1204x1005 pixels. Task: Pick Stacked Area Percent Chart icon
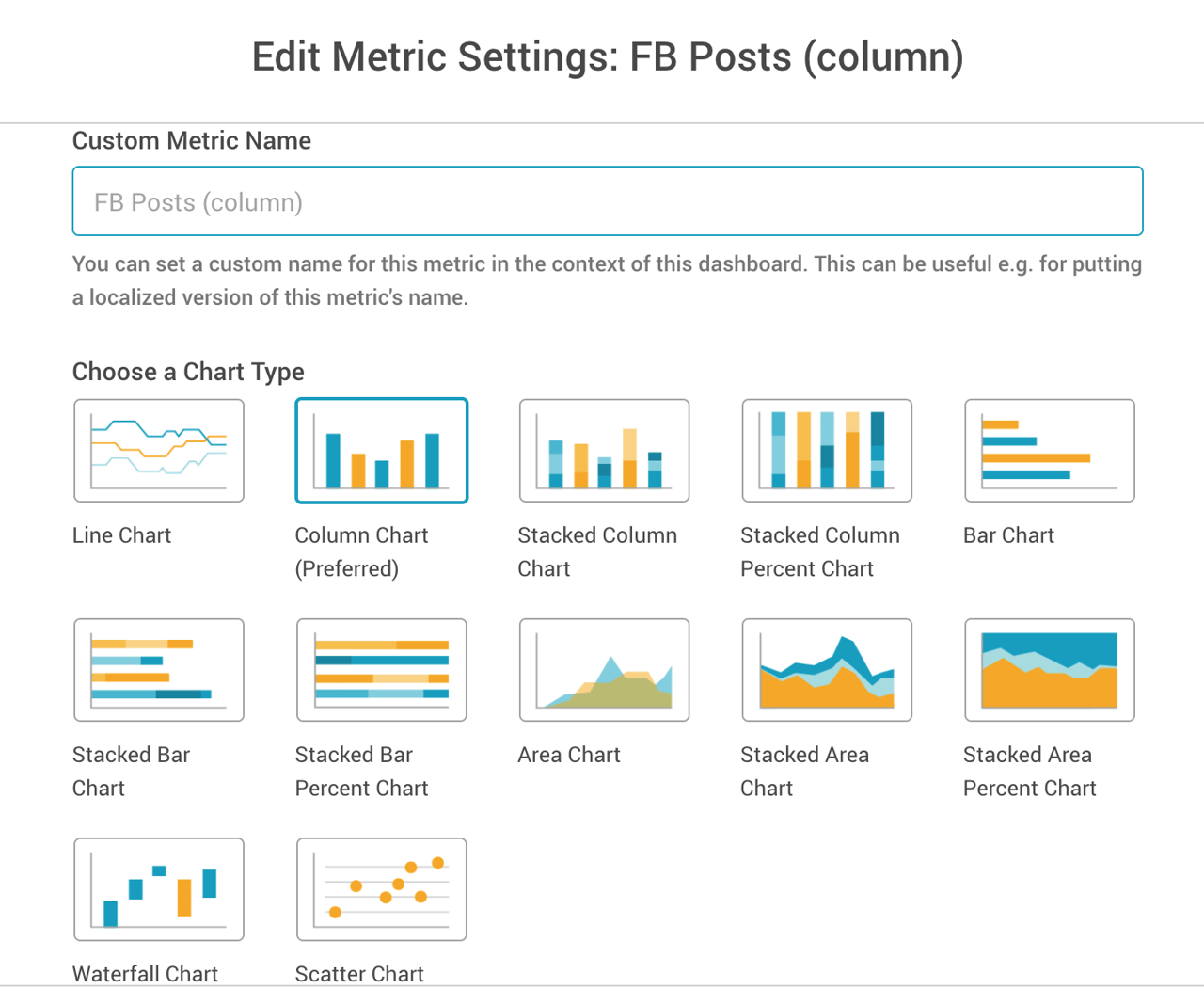click(x=1050, y=670)
